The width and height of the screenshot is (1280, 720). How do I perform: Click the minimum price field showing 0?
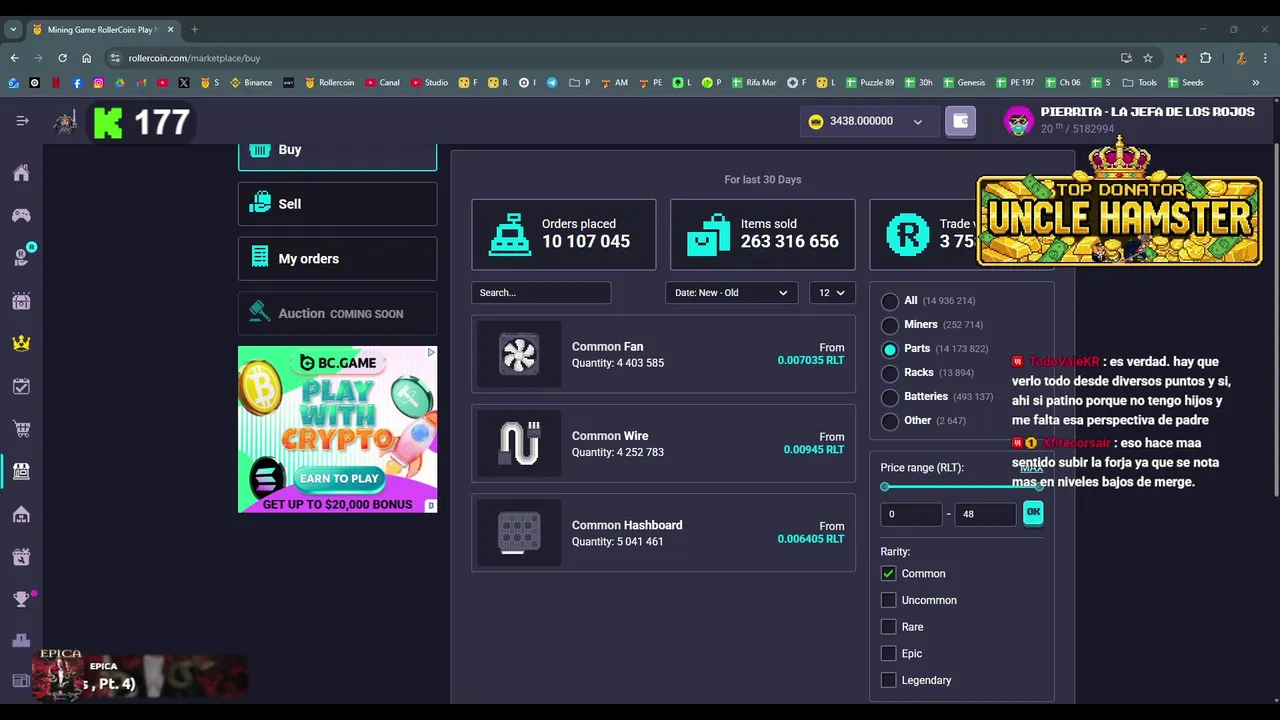(x=911, y=514)
